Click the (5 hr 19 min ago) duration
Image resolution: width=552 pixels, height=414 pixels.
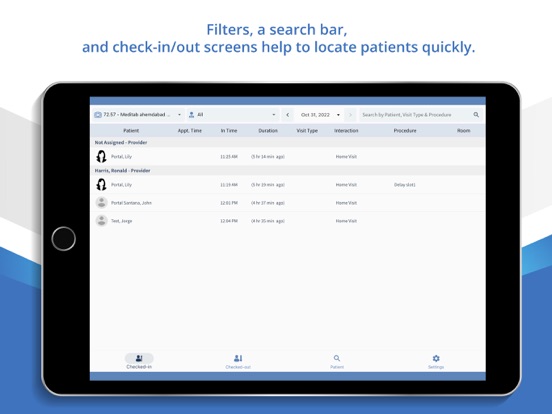pos(268,185)
